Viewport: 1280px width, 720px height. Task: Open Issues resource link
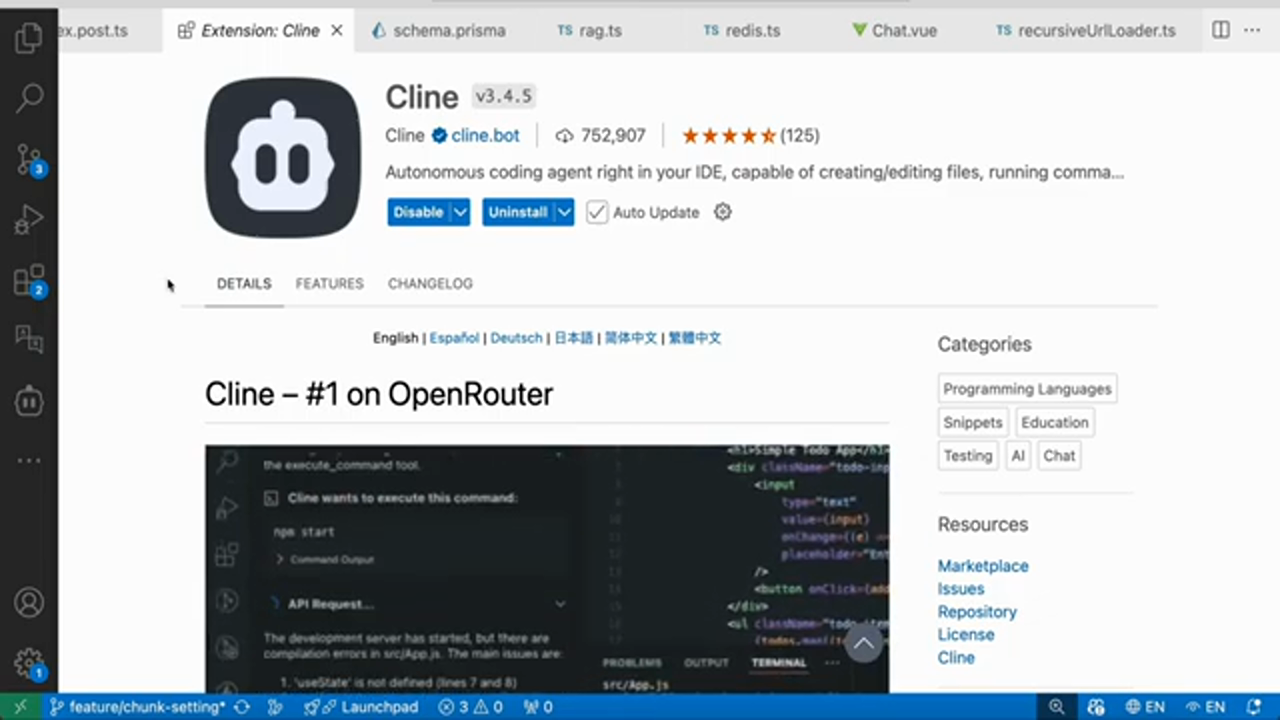click(x=961, y=589)
